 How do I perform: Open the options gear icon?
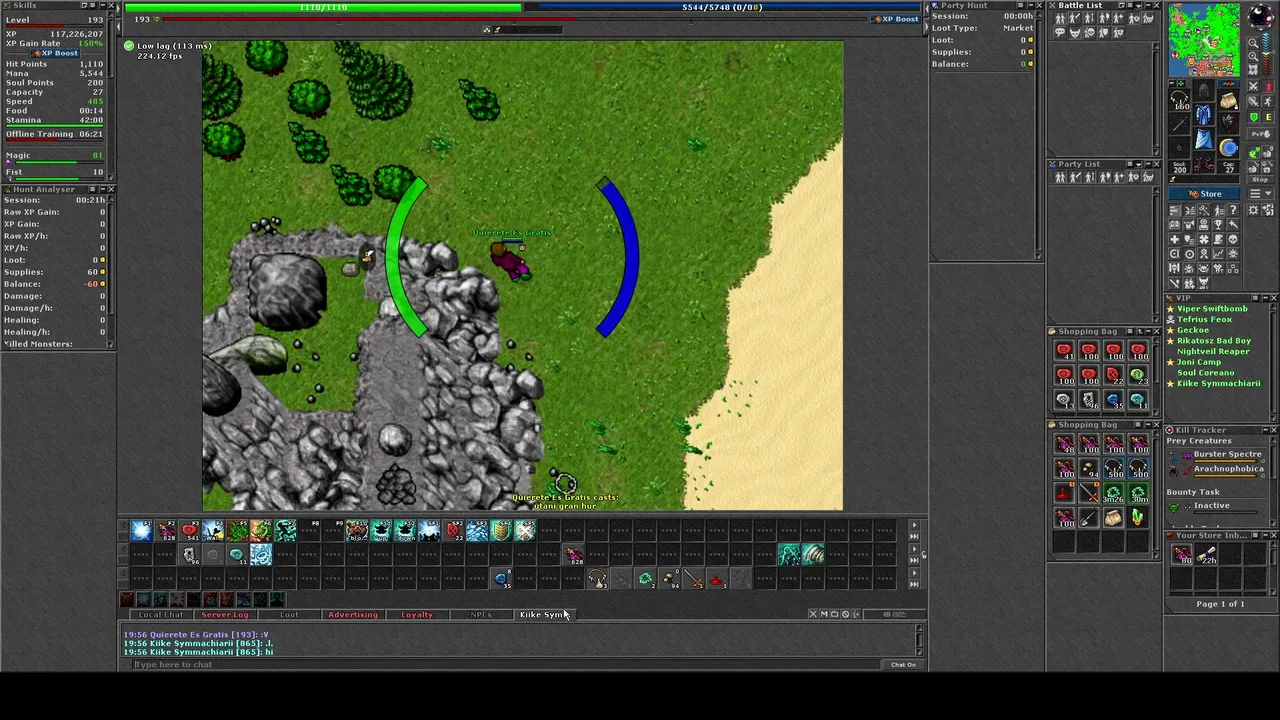pyautogui.click(x=1253, y=210)
